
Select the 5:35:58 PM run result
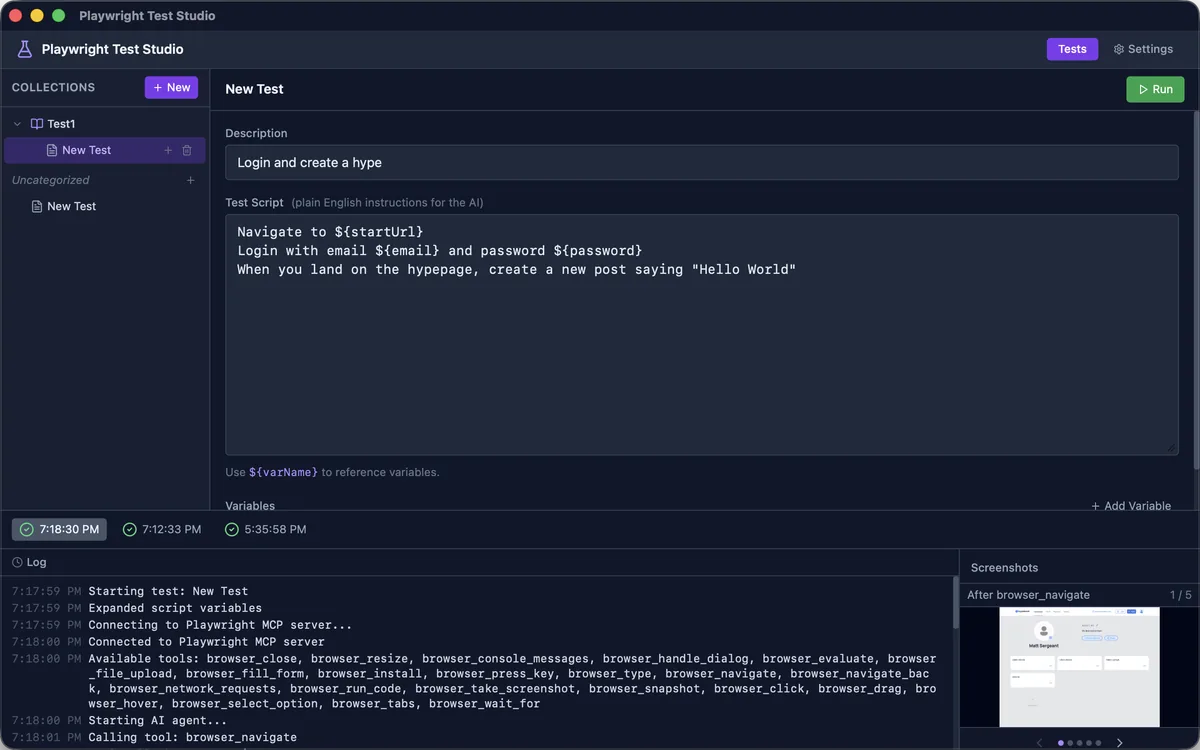(265, 529)
